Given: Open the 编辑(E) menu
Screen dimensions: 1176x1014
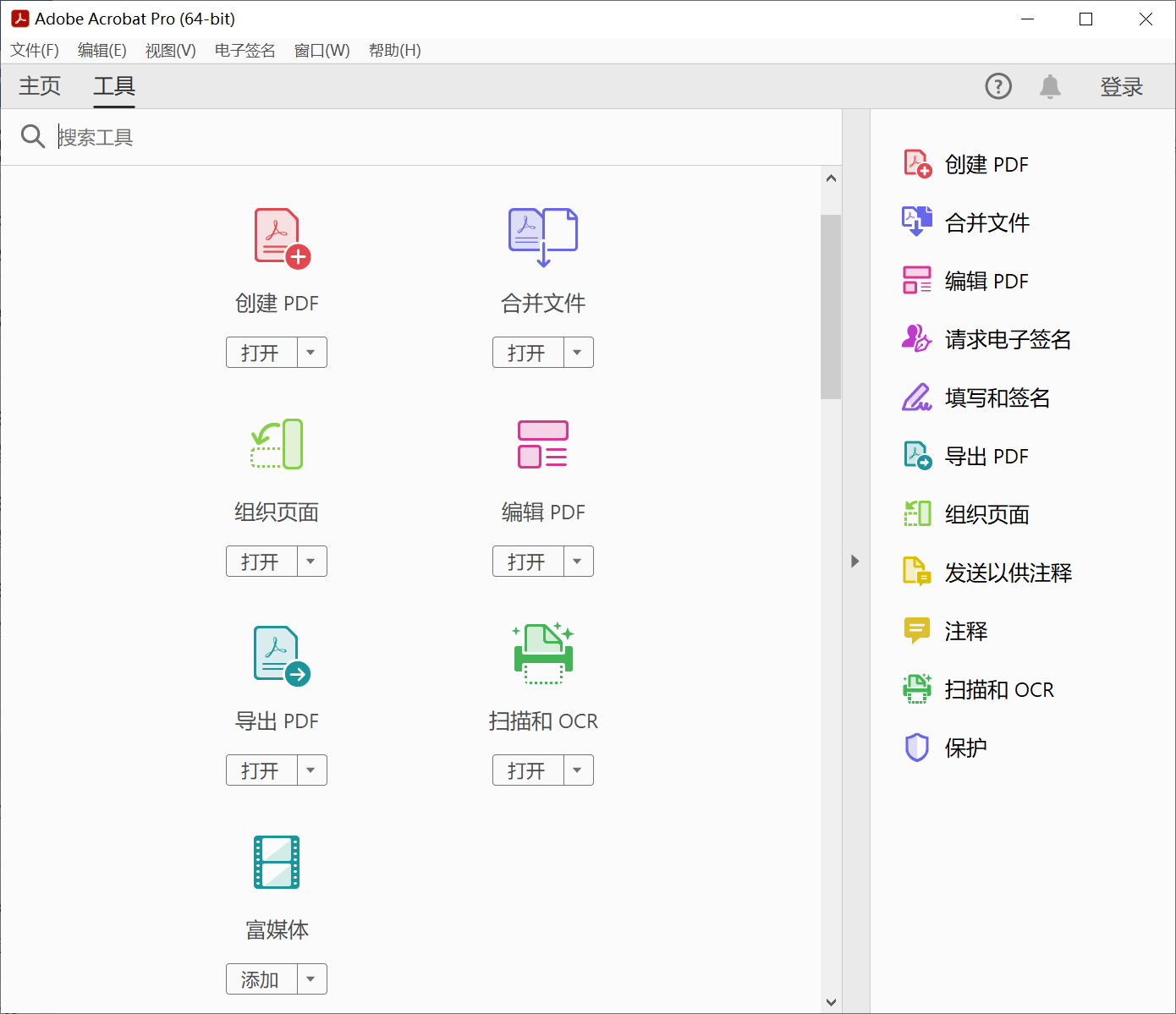Looking at the screenshot, I should [x=102, y=51].
